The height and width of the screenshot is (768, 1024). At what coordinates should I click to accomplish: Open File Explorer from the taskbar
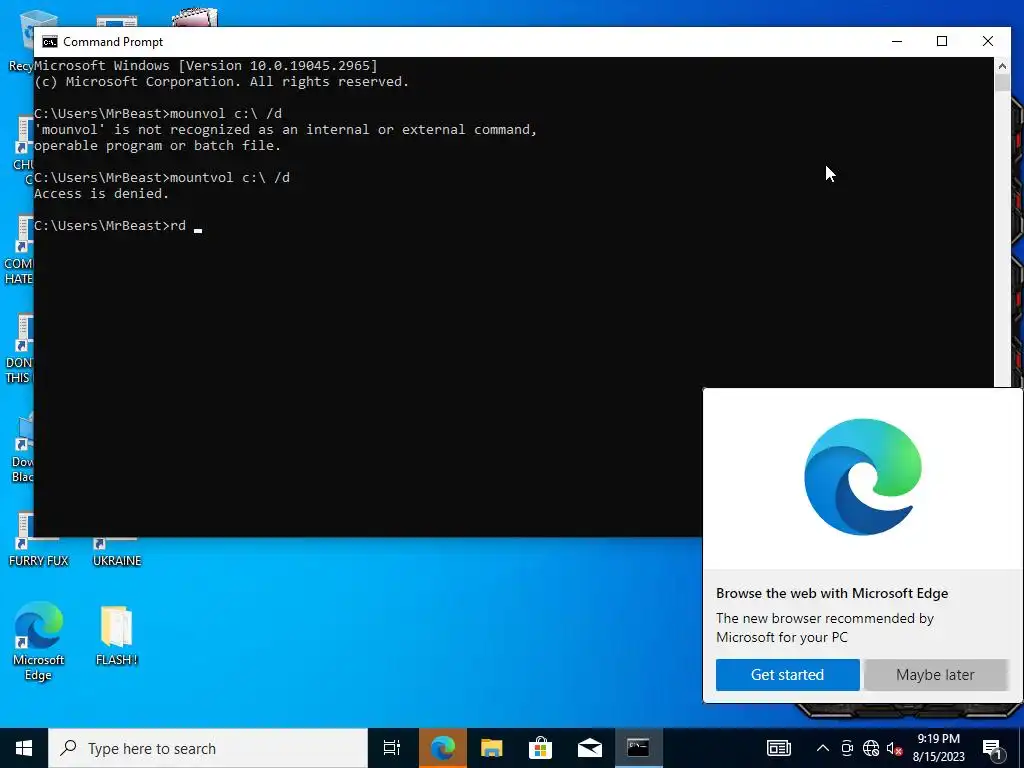(491, 748)
